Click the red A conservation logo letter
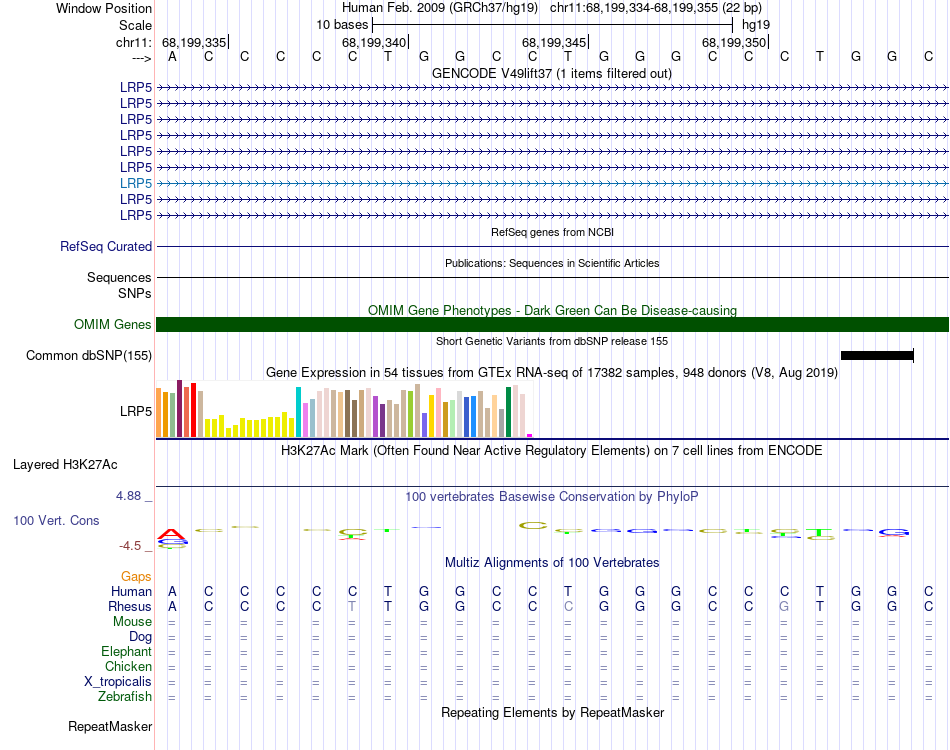 (x=171, y=534)
